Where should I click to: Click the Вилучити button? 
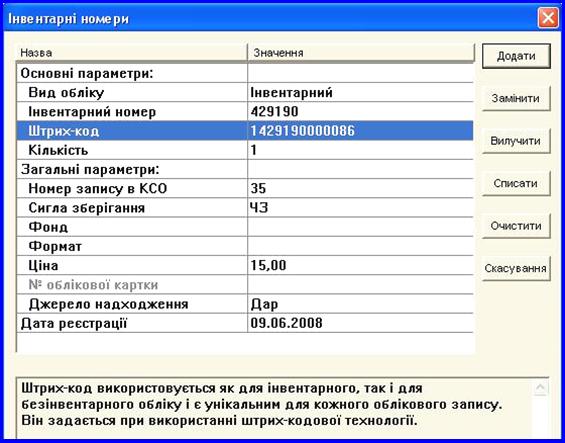click(516, 141)
